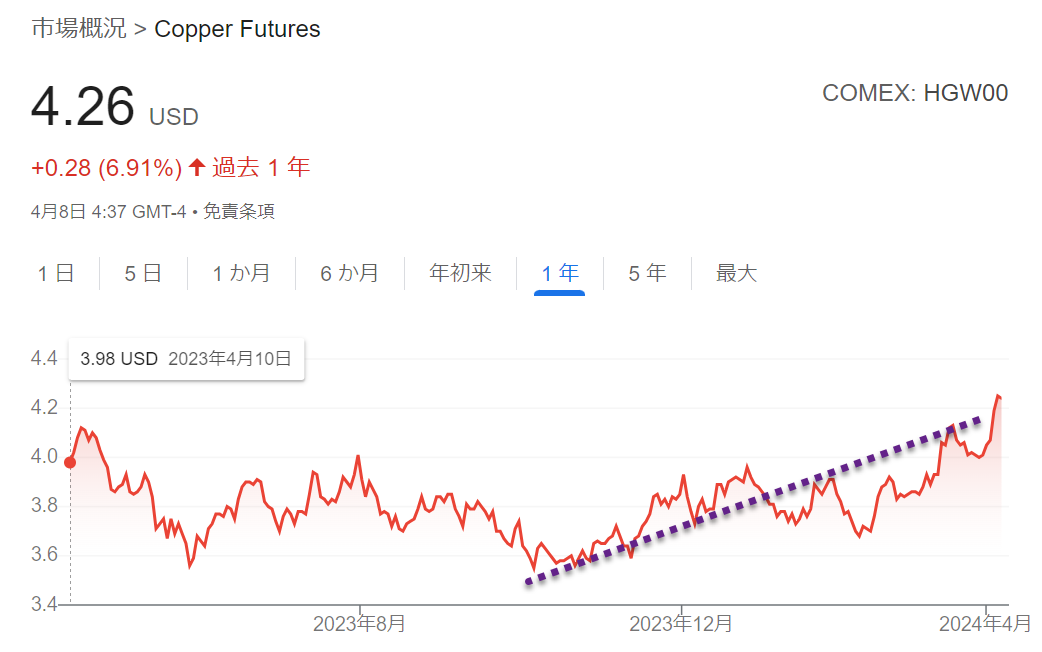Viewport: 1042px width, 652px height.
Task: Click the latest price peak on chart
Action: click(x=998, y=396)
